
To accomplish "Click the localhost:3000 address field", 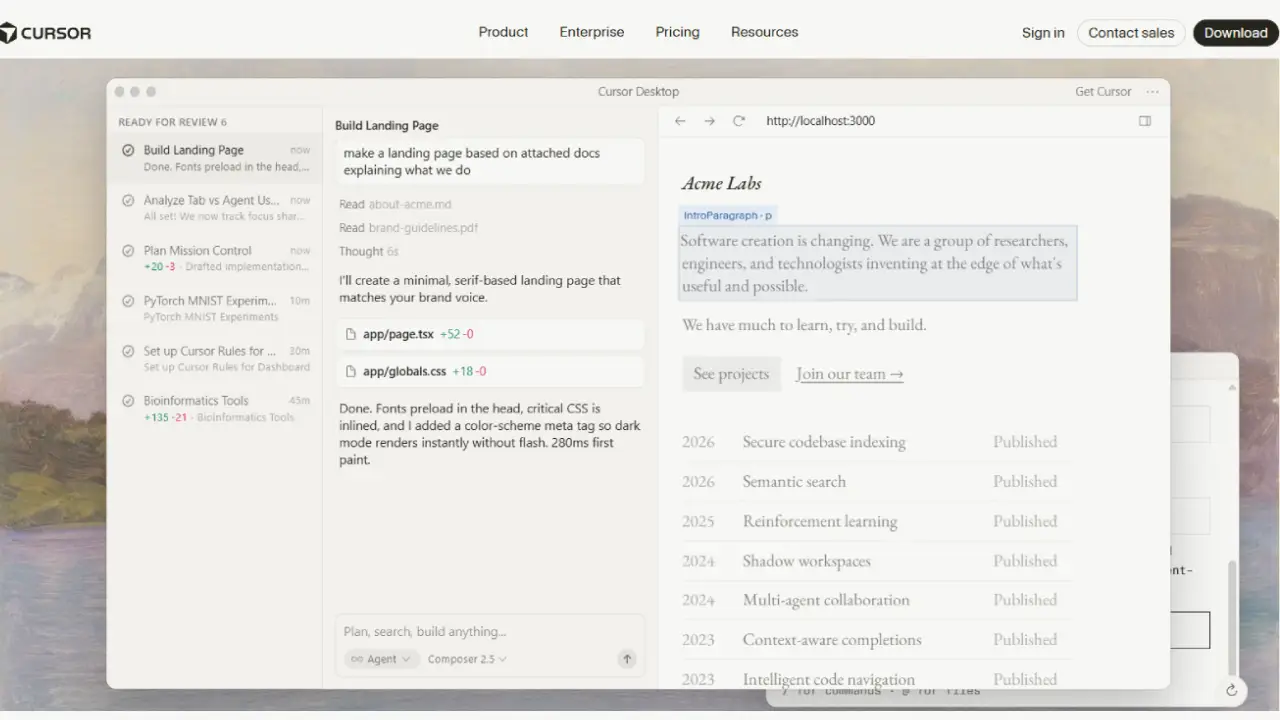I will pyautogui.click(x=820, y=121).
